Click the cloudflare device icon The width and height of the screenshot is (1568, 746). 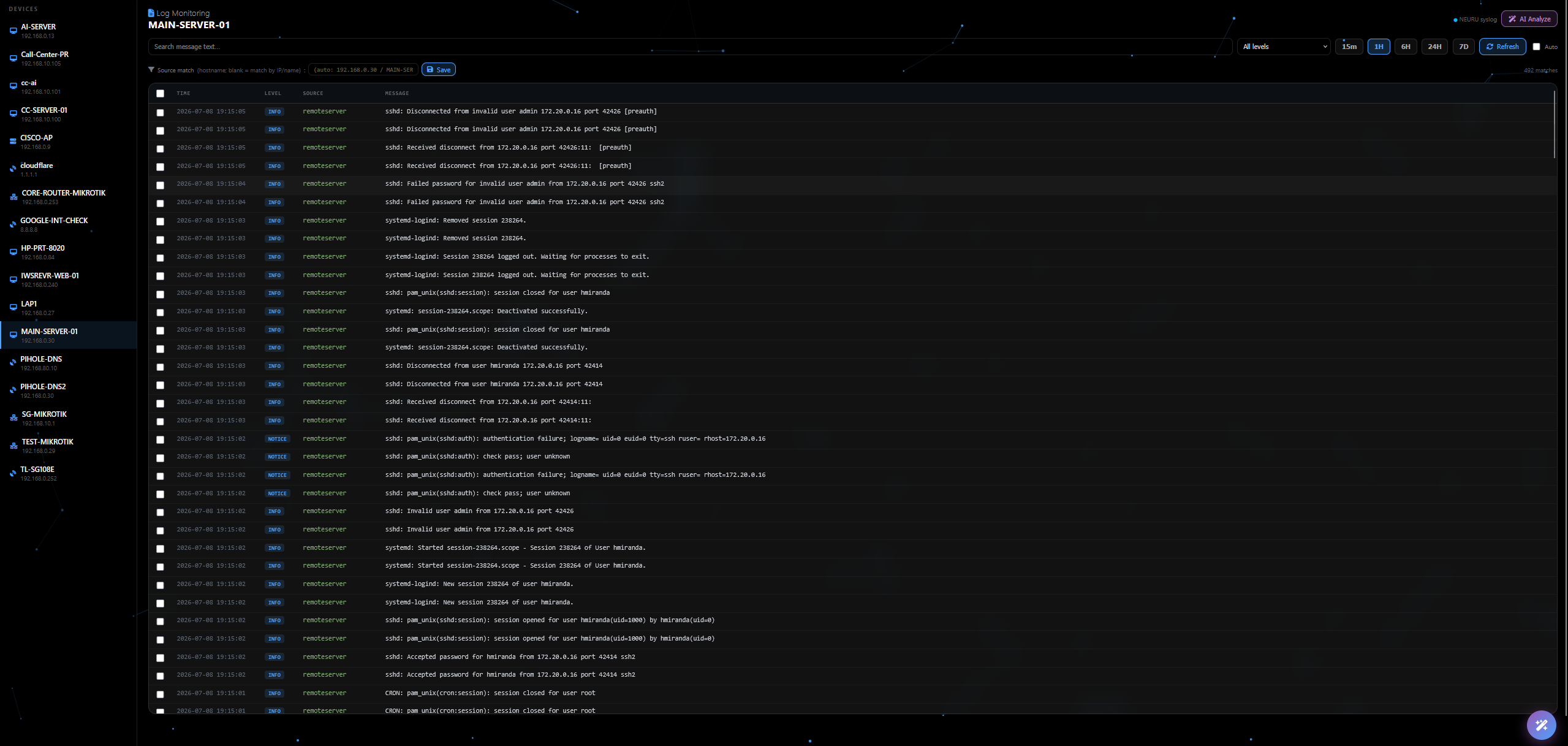(x=13, y=169)
